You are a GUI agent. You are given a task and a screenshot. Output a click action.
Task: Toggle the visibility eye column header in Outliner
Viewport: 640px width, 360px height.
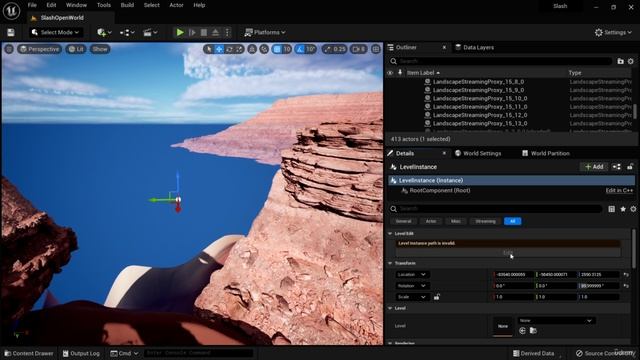390,73
